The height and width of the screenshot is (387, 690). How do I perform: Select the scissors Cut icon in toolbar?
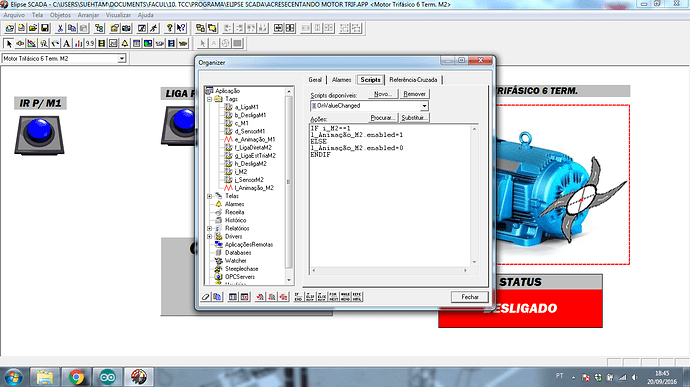click(x=60, y=29)
